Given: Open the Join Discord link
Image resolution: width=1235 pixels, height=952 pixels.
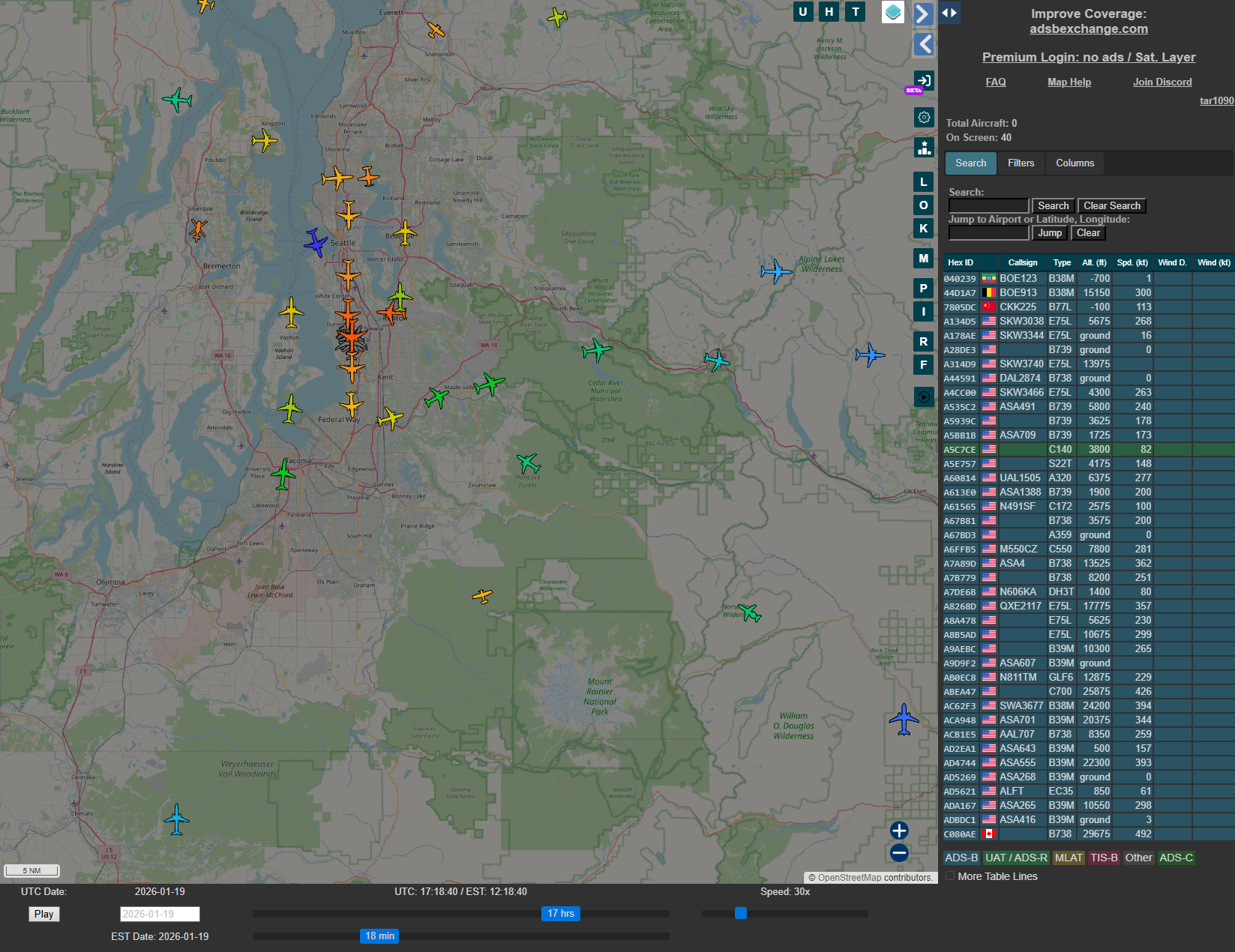Looking at the screenshot, I should (x=1162, y=82).
